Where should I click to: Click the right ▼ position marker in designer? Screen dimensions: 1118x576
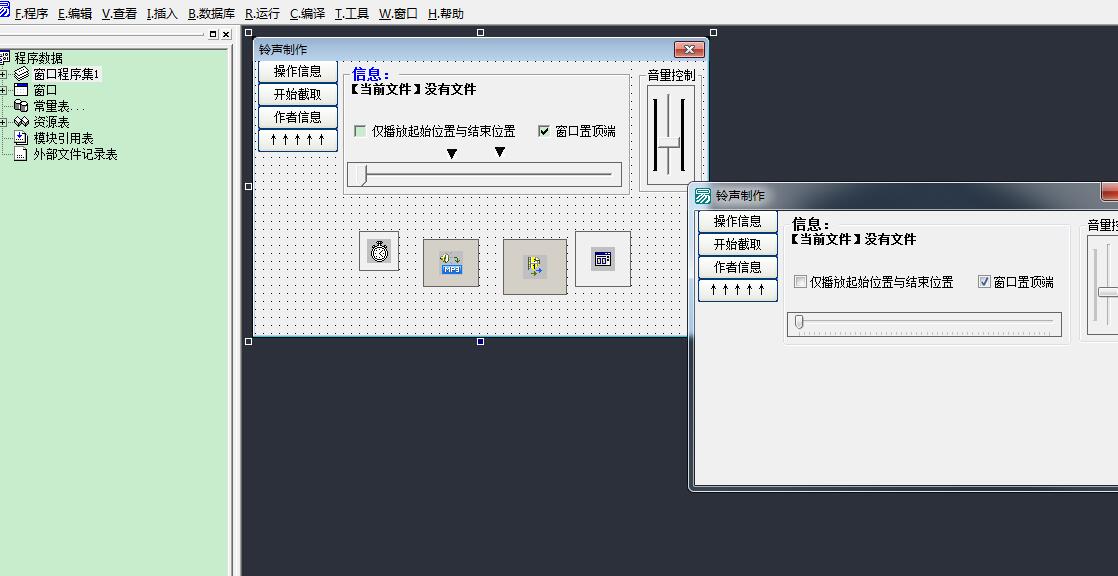tap(500, 152)
